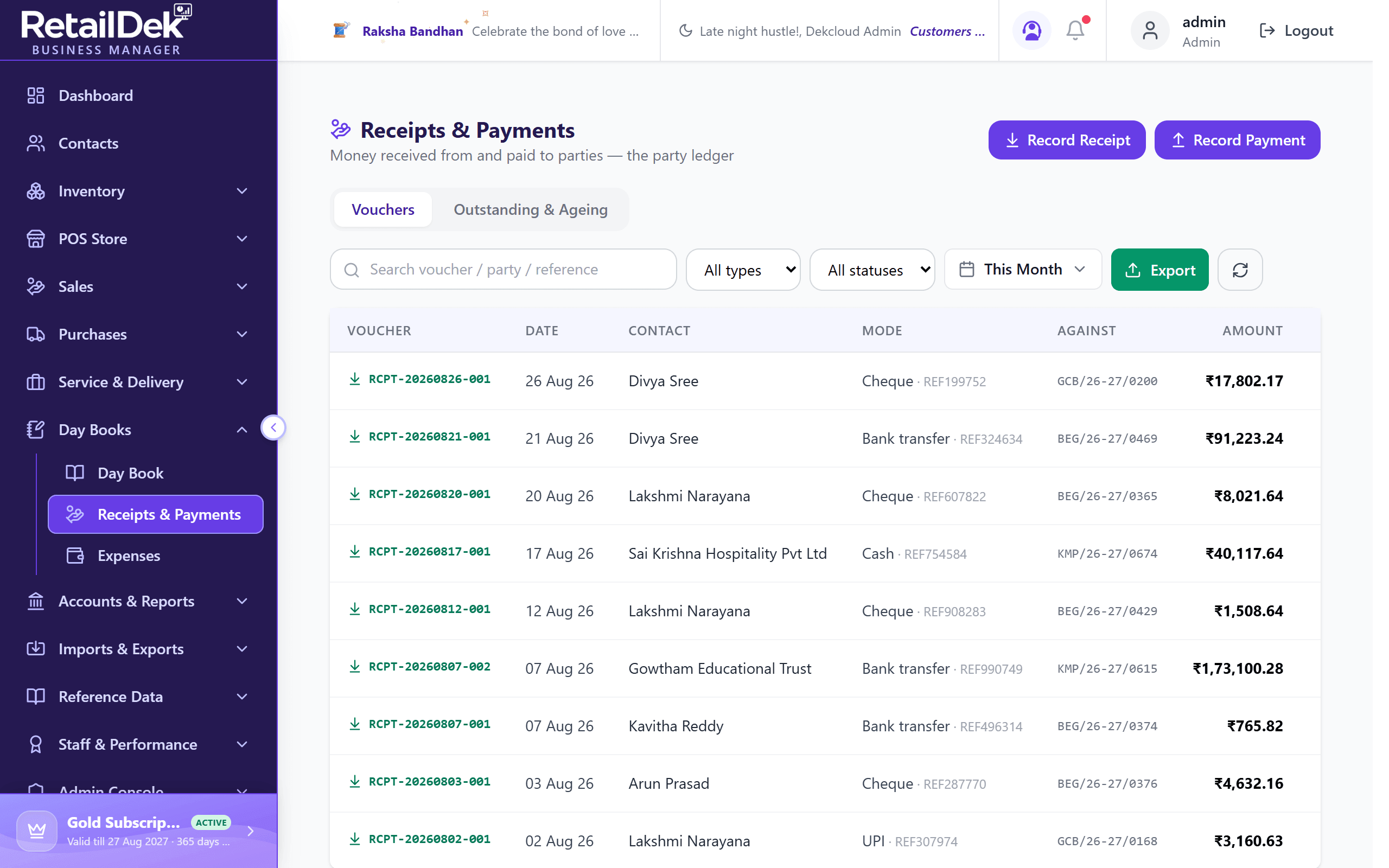Expand Imports & Exports menu
This screenshot has width=1389, height=868.
click(x=138, y=649)
